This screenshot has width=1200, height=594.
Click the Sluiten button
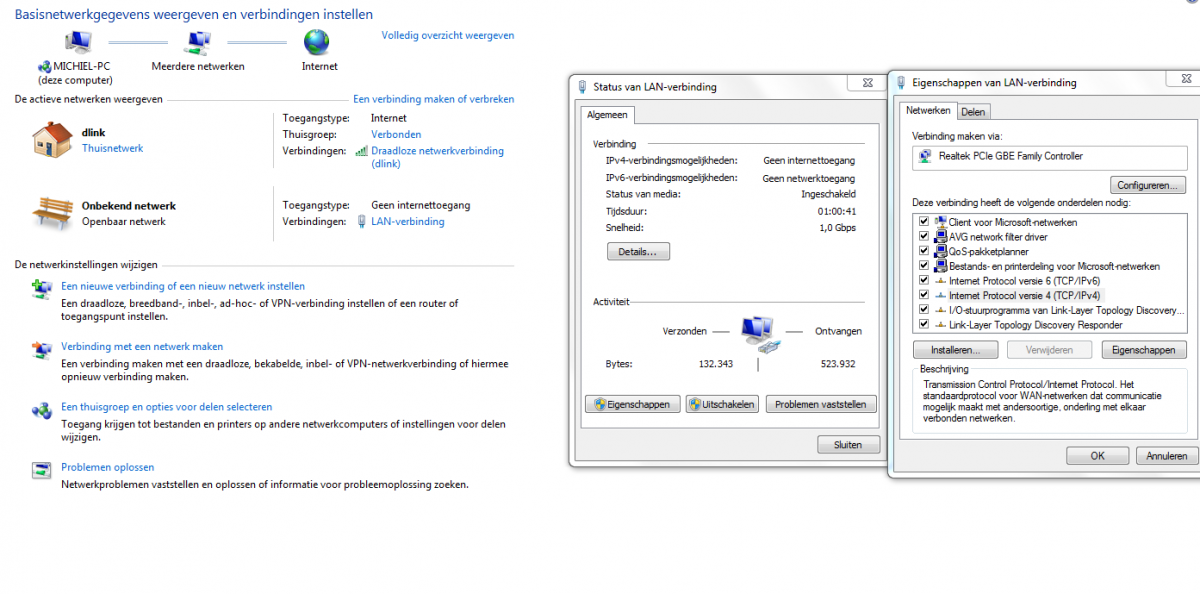pos(848,444)
